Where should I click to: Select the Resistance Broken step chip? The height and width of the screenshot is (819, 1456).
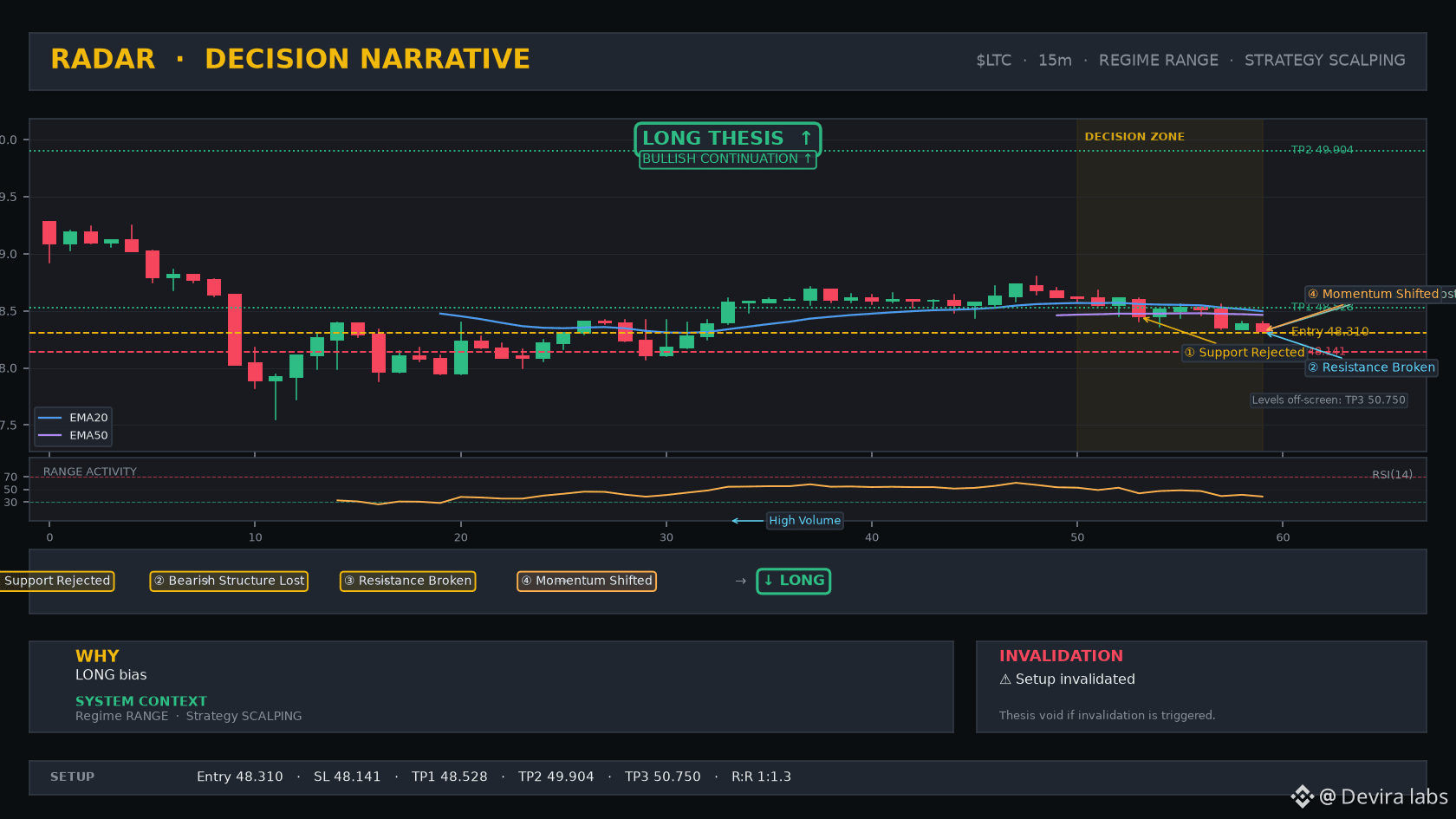[407, 581]
